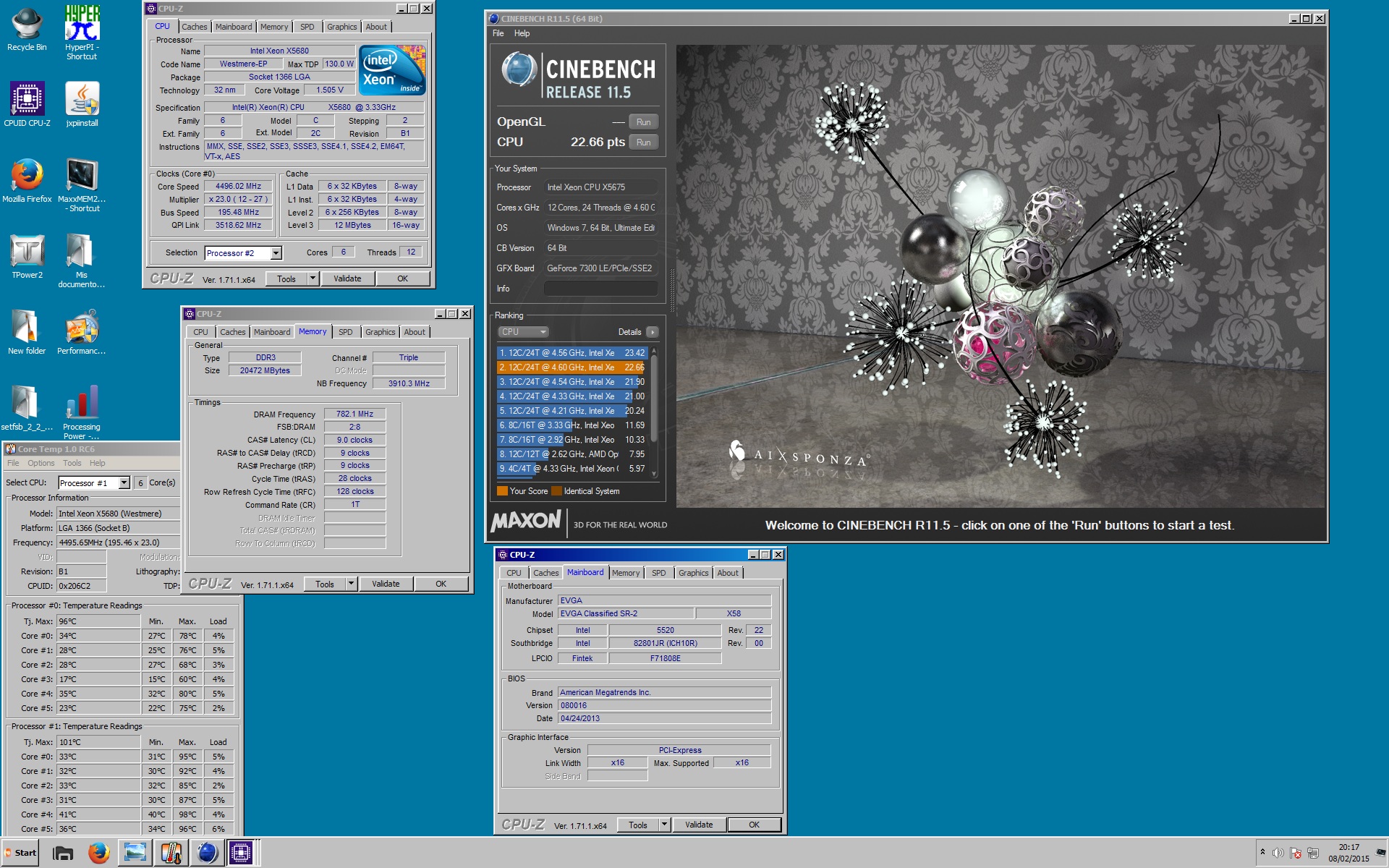
Task: Click the About tab in Memory CPU-Z
Action: [x=415, y=332]
